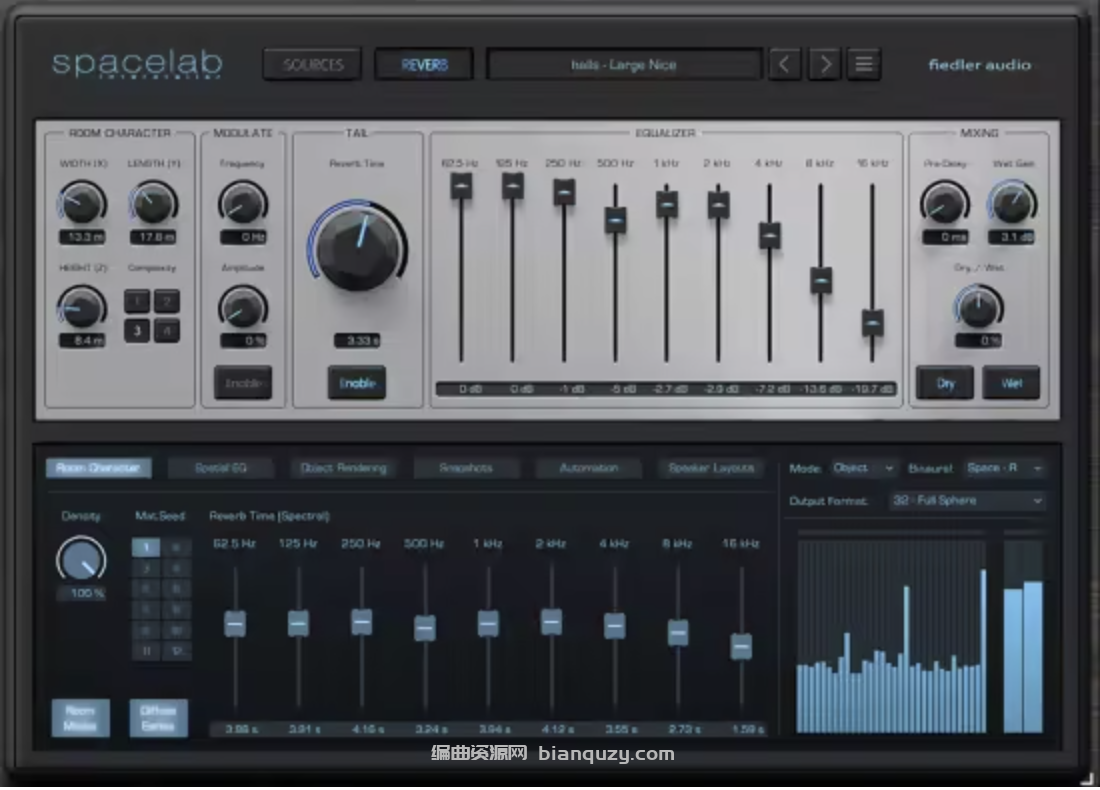1100x790 pixels.
Task: Click the 16 kHz equalizer slider handle
Action: coord(873,323)
